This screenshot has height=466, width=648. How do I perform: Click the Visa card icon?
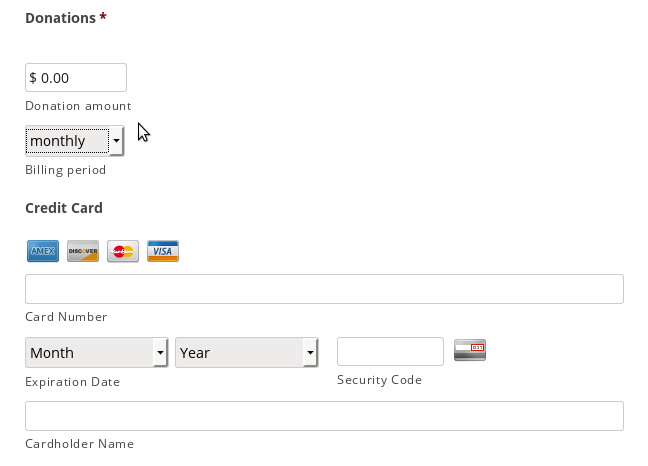coord(163,251)
